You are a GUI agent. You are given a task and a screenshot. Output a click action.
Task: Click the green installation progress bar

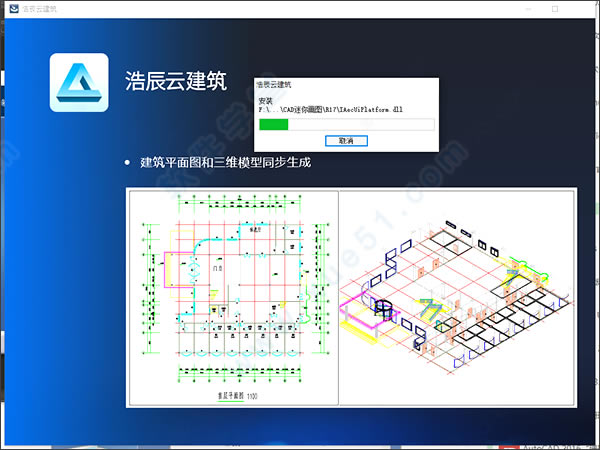click(347, 124)
